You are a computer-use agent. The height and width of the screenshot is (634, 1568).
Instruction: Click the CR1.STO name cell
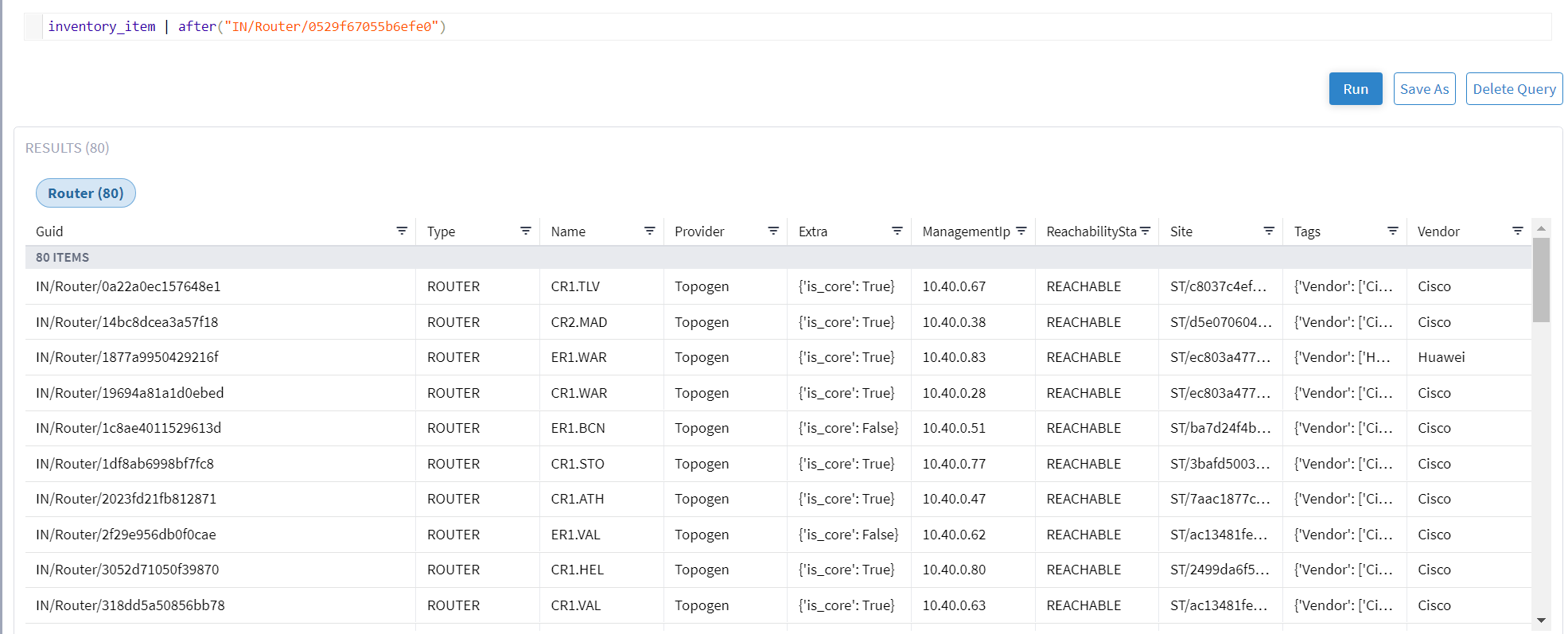point(578,464)
